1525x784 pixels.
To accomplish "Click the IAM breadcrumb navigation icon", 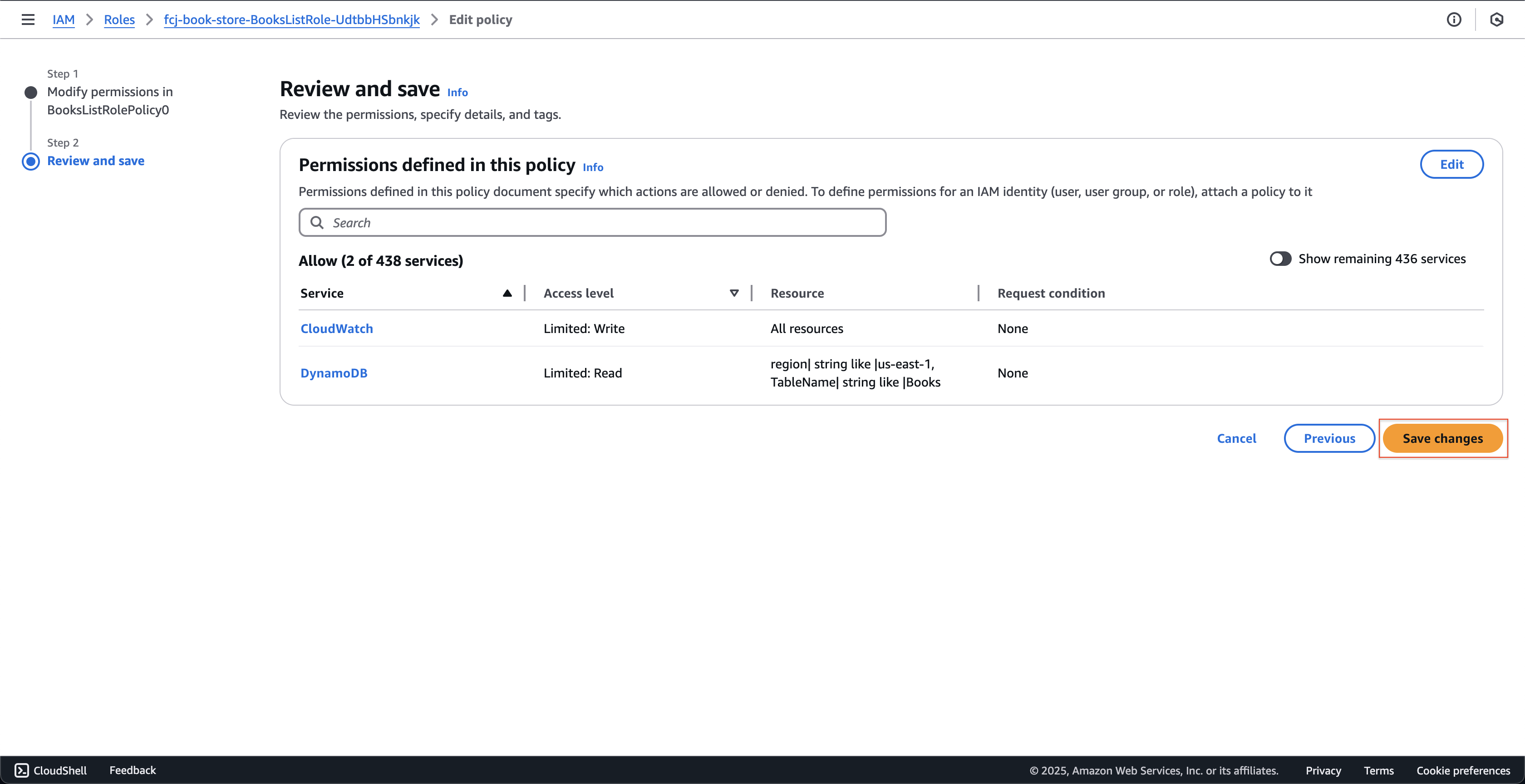I will point(63,20).
